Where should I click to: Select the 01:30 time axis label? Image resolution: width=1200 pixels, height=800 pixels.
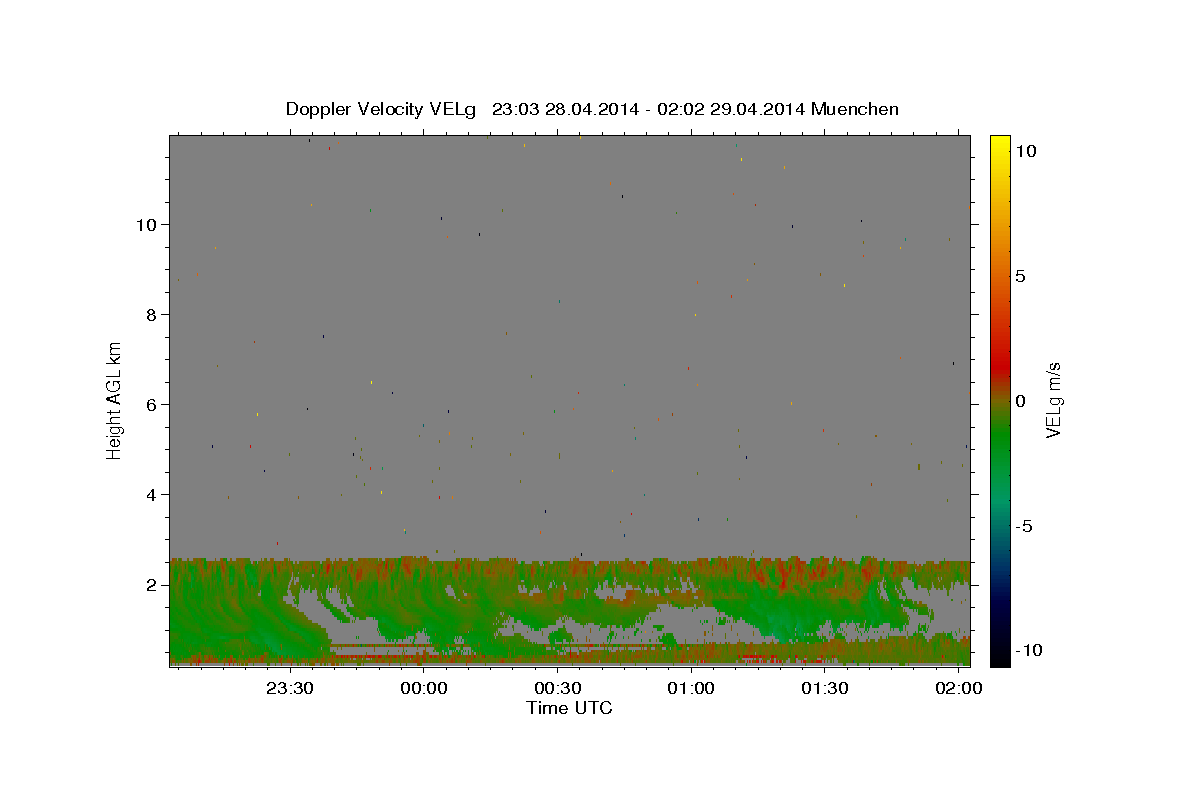point(825,688)
